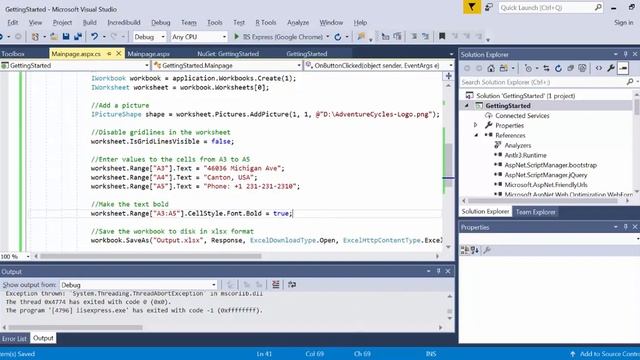
Task: Open Properties wrench icon in Solution Explorer
Action: 611,68
